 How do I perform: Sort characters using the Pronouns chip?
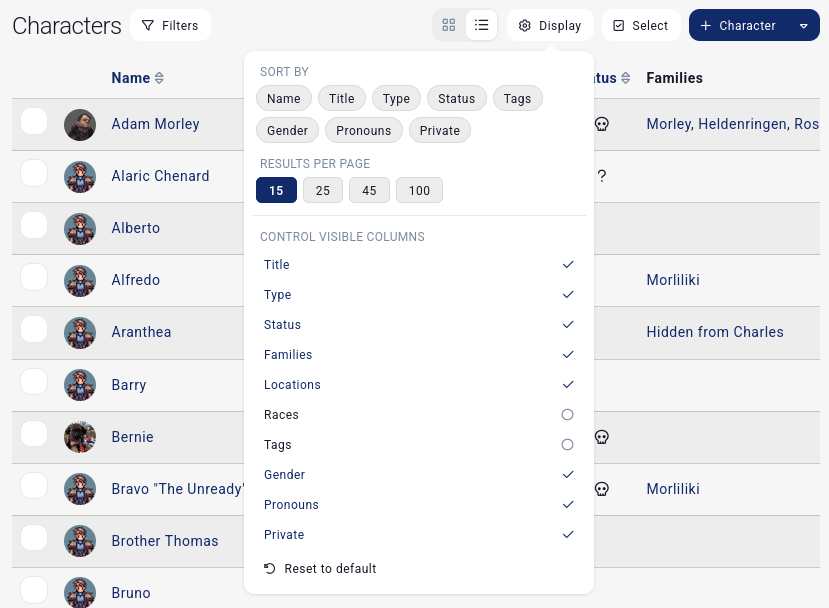pyautogui.click(x=363, y=130)
